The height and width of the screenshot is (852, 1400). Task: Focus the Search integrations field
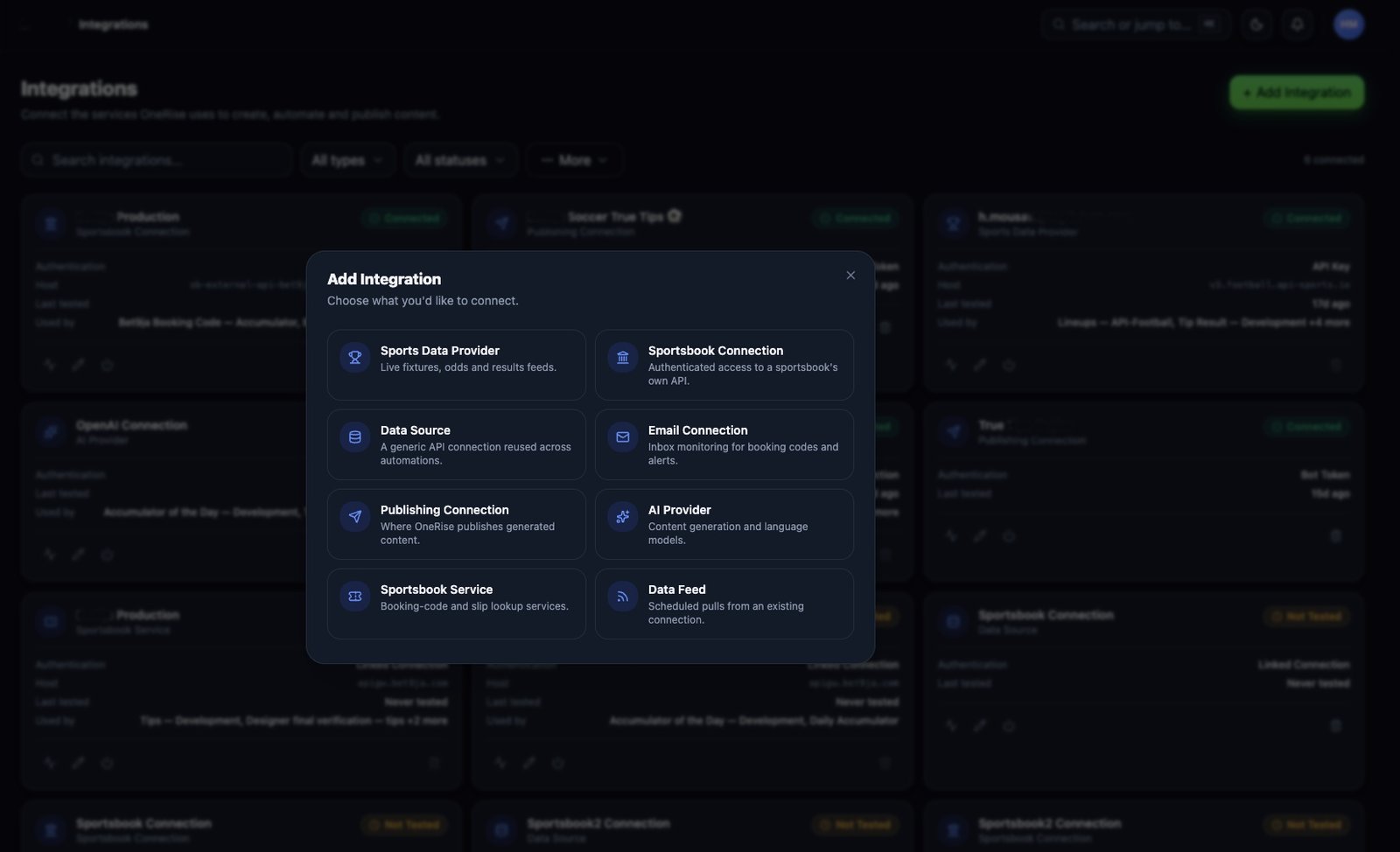pos(157,160)
